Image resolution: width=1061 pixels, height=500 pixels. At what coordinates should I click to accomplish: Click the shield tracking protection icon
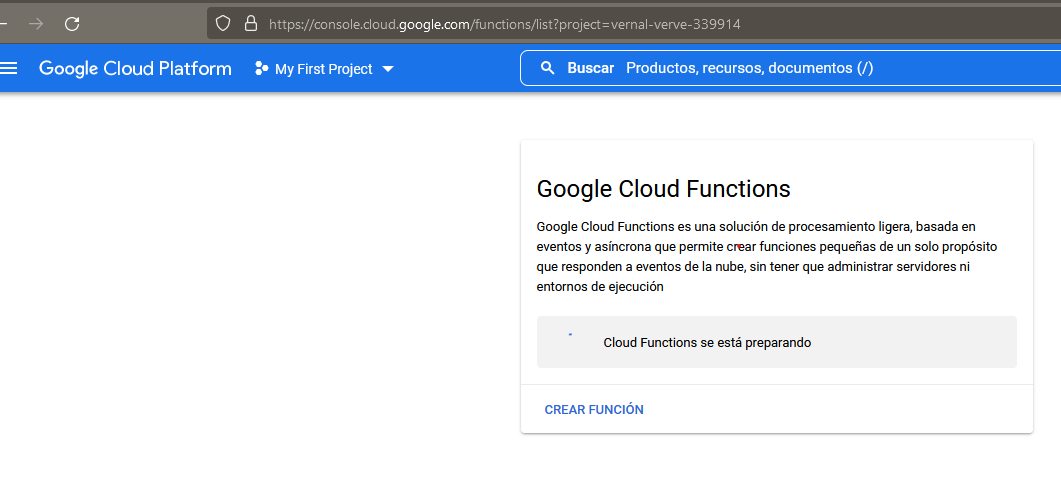(223, 24)
